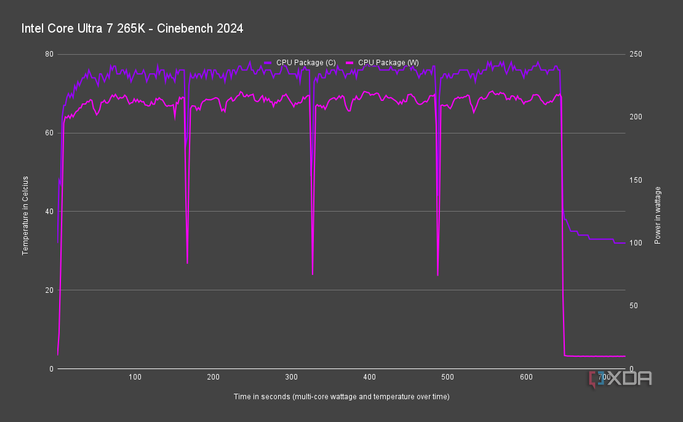This screenshot has height=422, width=683.
Task: Click the magenta legend swatch for CPU Package (W)
Action: (350, 63)
